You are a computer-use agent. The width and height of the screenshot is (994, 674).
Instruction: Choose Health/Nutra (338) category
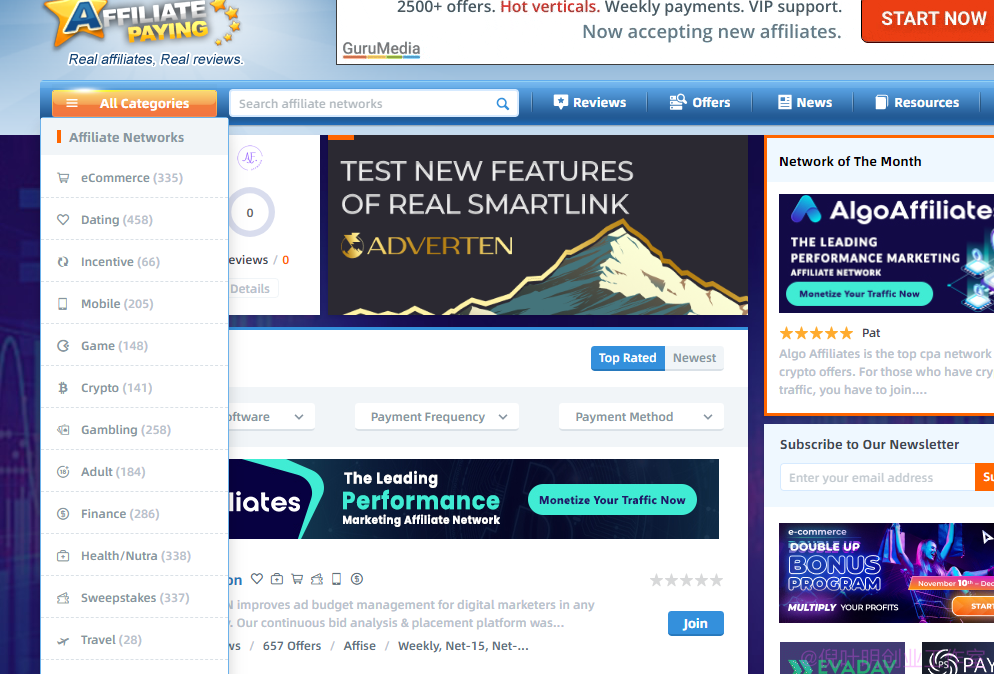(x=134, y=555)
